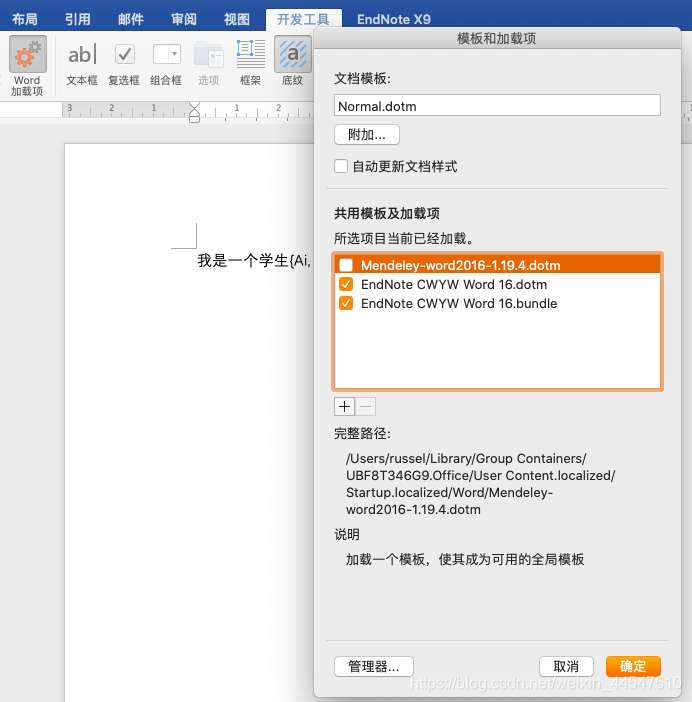This screenshot has height=702, width=692.
Task: Click the minus button to remove template
Action: pos(365,407)
